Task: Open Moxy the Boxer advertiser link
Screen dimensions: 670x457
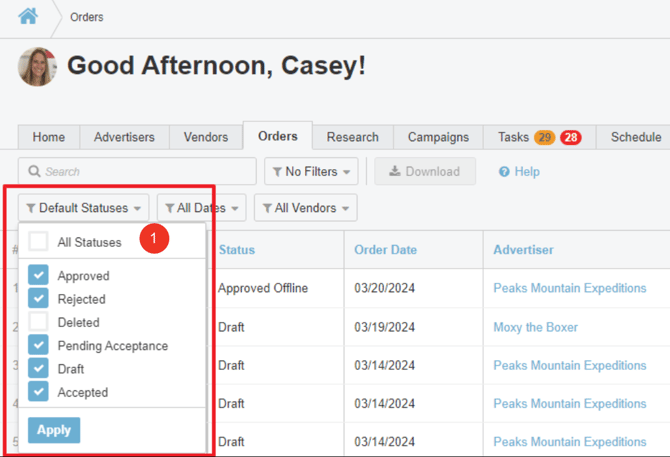Action: click(535, 327)
